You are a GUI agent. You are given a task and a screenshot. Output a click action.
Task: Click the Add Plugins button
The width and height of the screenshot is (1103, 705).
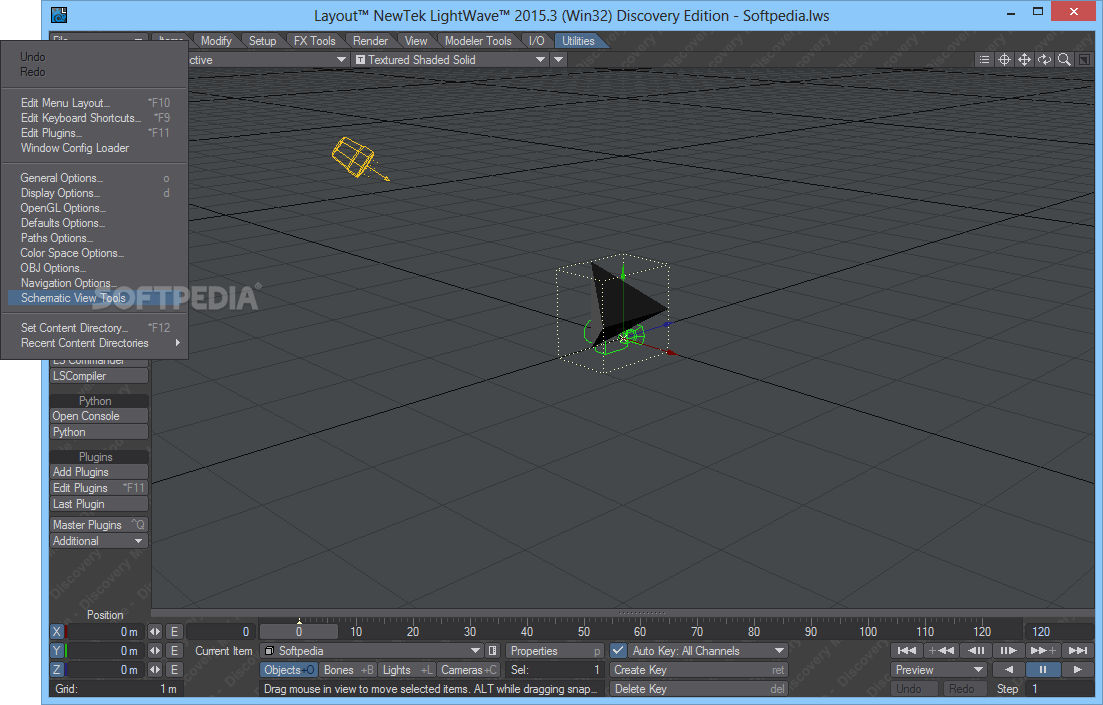[98, 472]
